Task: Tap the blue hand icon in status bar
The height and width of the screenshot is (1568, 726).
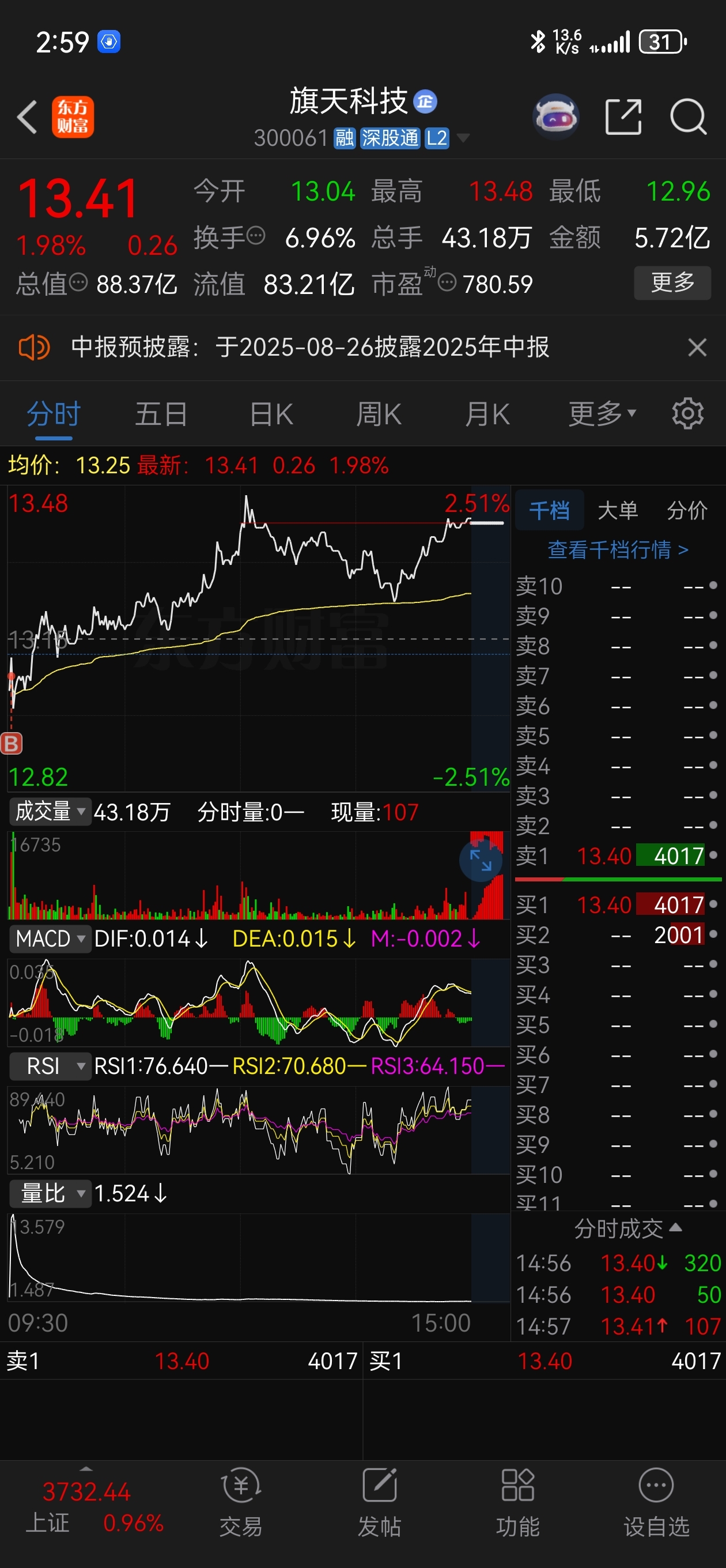Action: (x=109, y=42)
